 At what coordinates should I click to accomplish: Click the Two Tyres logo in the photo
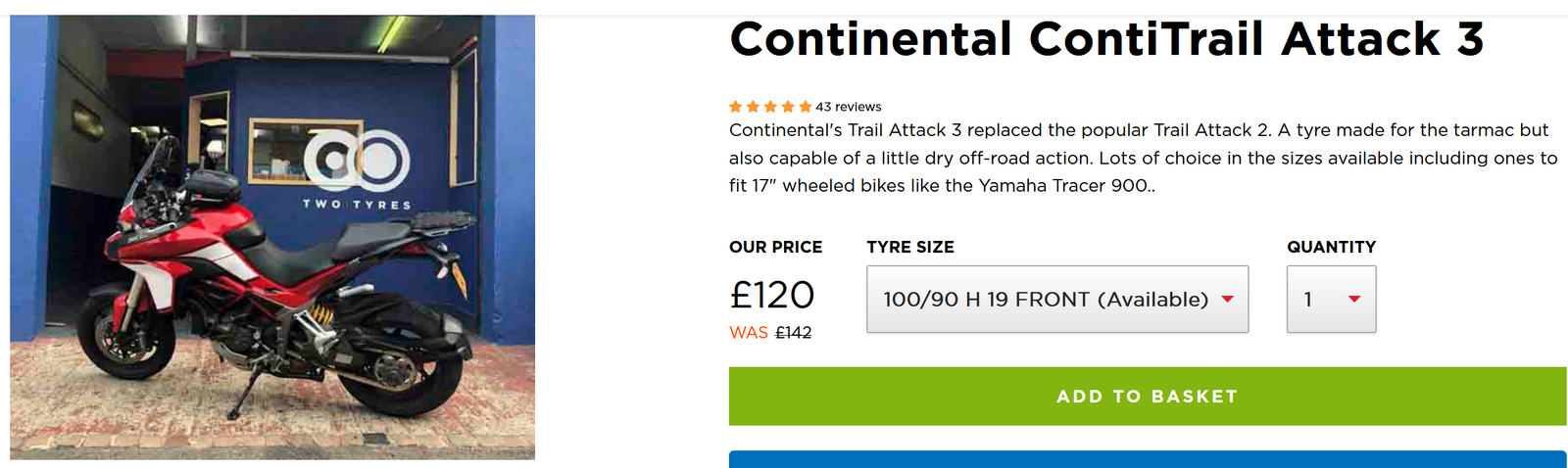point(357,166)
